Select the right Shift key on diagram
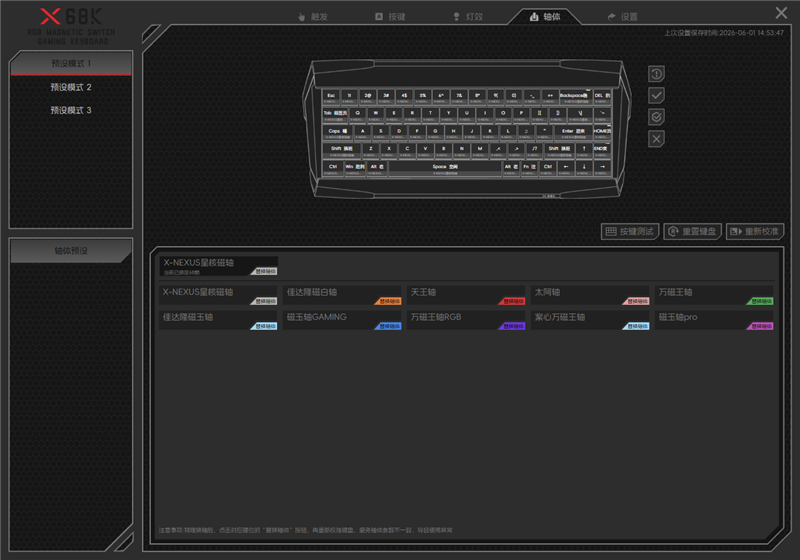Viewport: 800px width, 560px height. 559,151
